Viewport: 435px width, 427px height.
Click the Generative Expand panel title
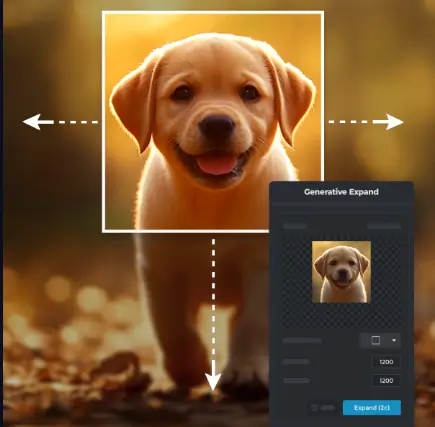pos(341,192)
